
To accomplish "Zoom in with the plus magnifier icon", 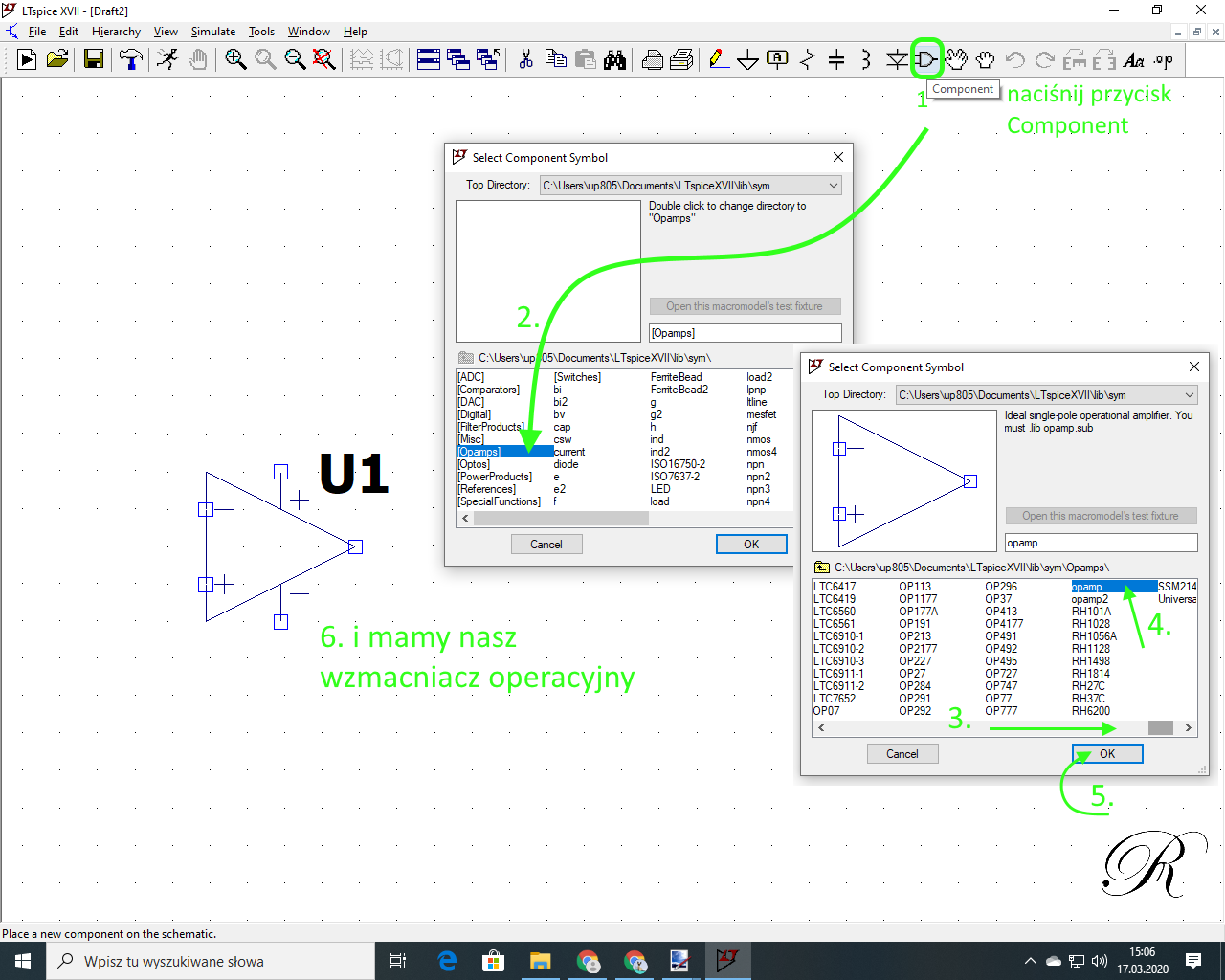I will 235,59.
